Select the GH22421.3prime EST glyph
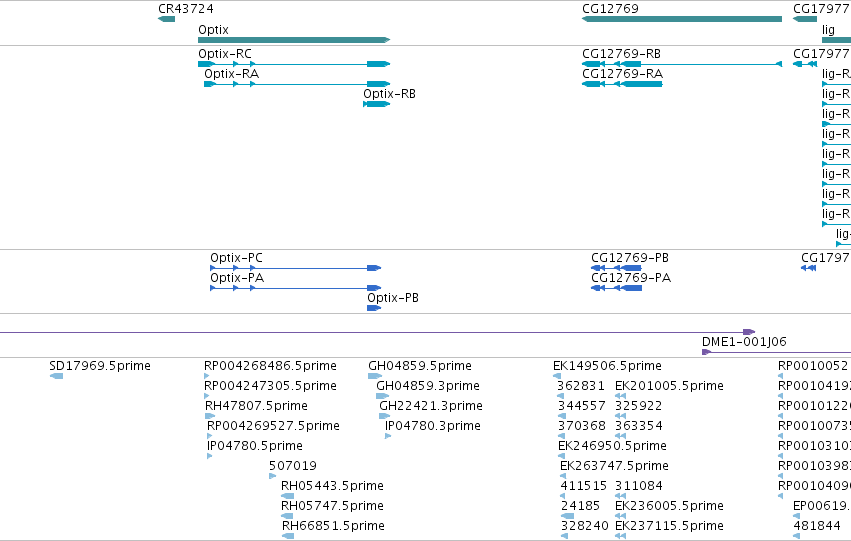Viewport: 851px width, 541px height. (385, 416)
